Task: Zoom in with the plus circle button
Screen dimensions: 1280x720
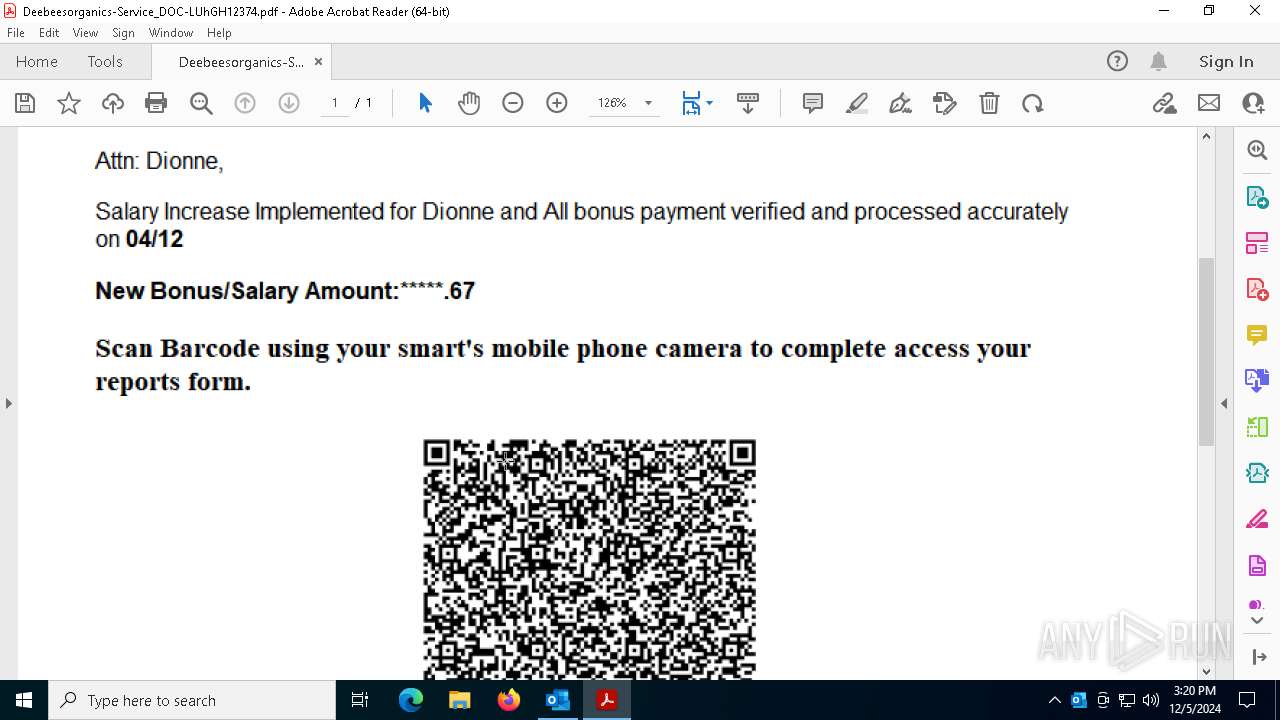Action: click(557, 103)
